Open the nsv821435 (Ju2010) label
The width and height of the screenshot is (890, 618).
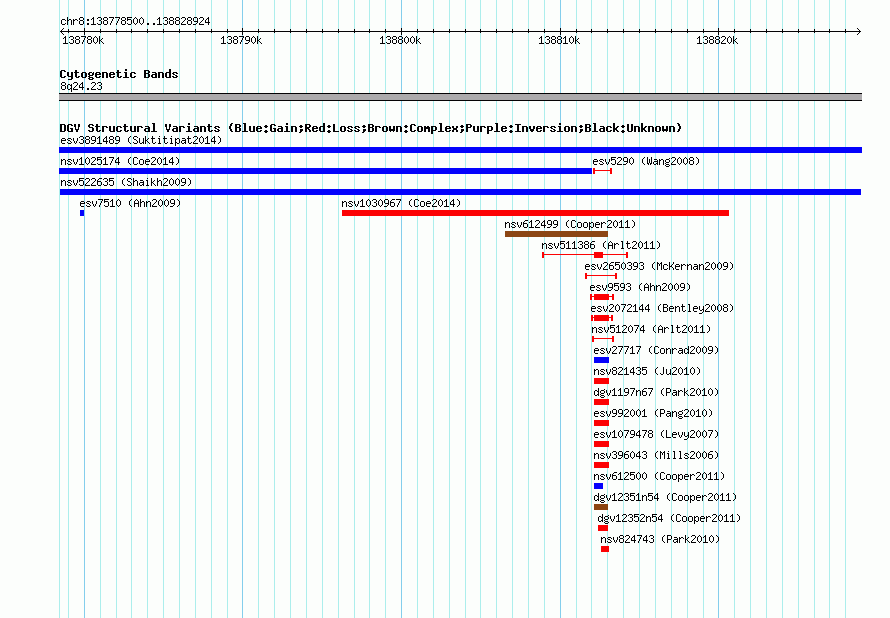point(647,371)
